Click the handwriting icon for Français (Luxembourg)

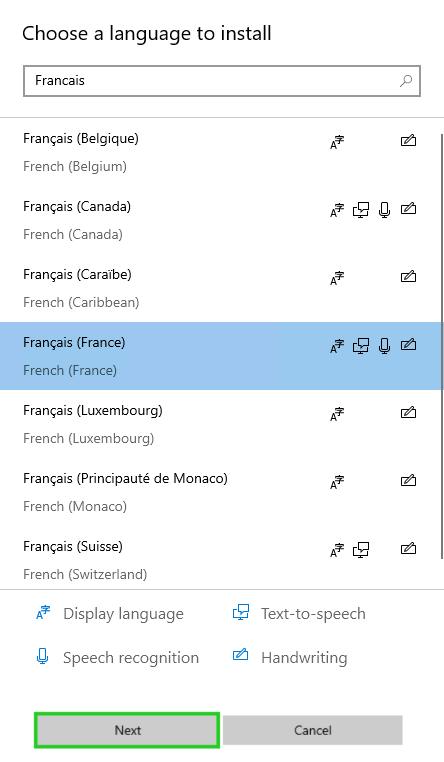tap(409, 413)
